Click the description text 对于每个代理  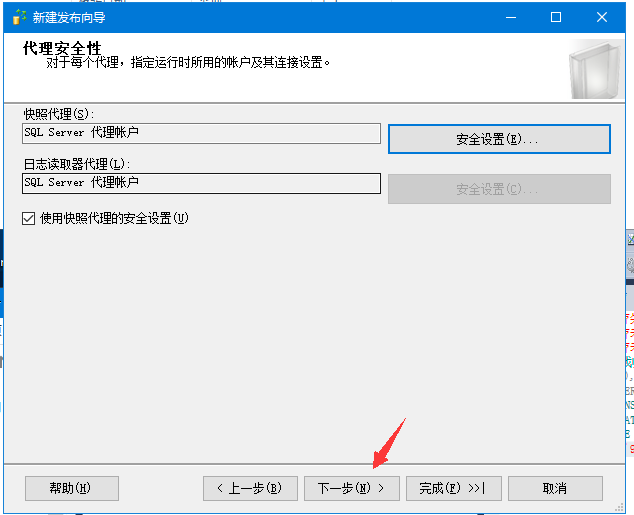[x=188, y=63]
